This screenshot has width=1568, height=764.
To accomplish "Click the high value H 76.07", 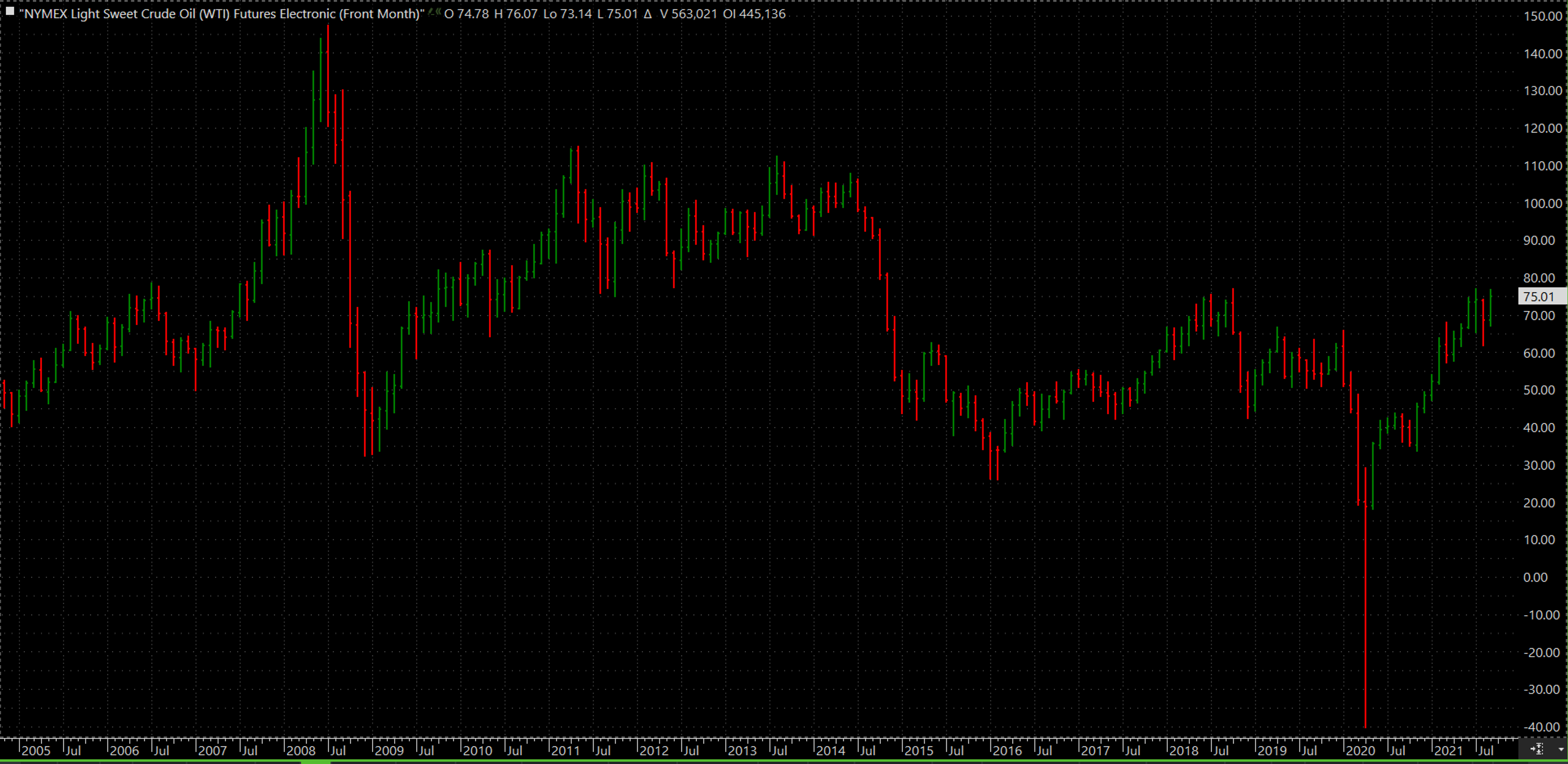I will pyautogui.click(x=516, y=13).
